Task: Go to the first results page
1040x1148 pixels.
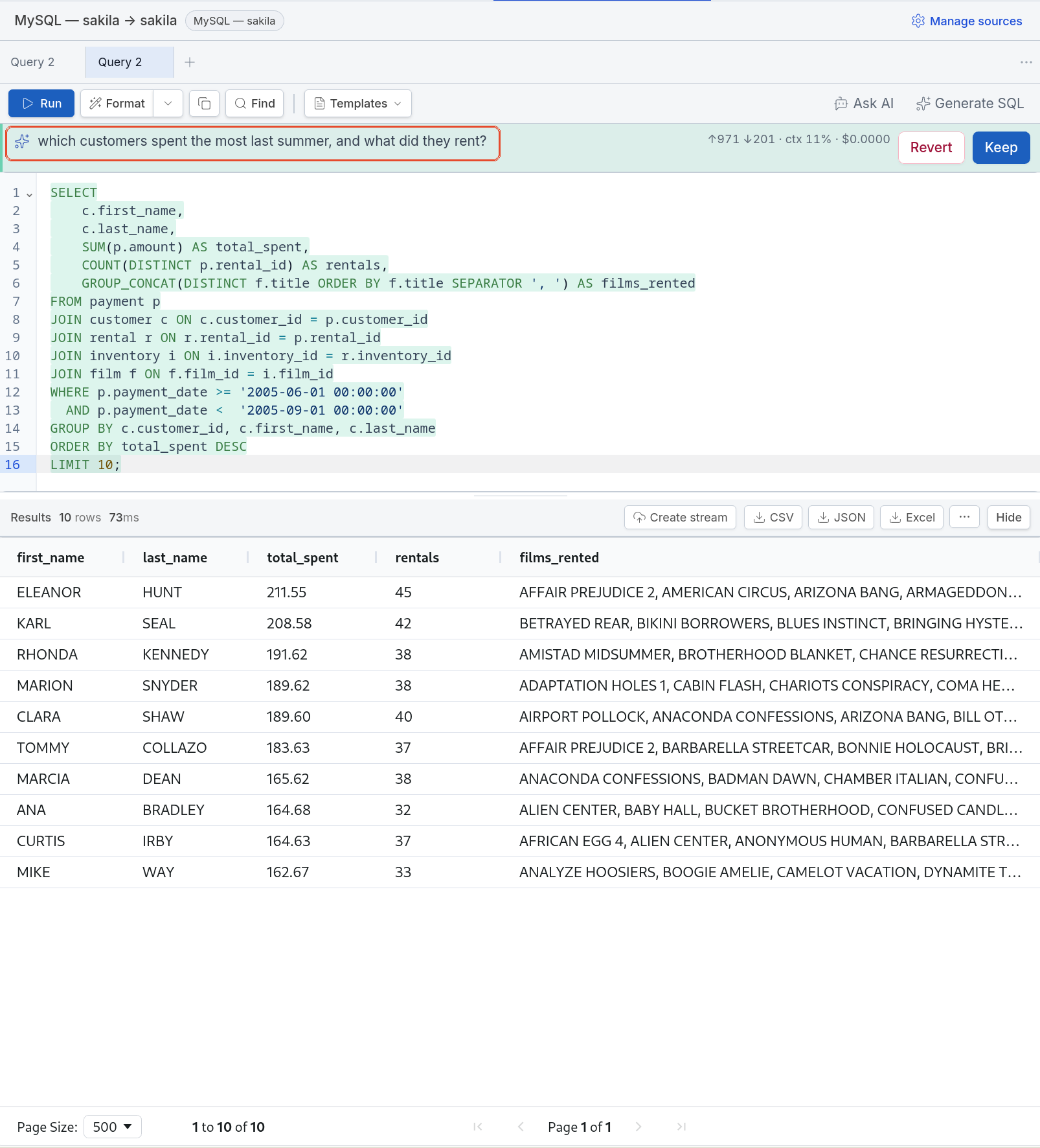Action: [x=478, y=1127]
